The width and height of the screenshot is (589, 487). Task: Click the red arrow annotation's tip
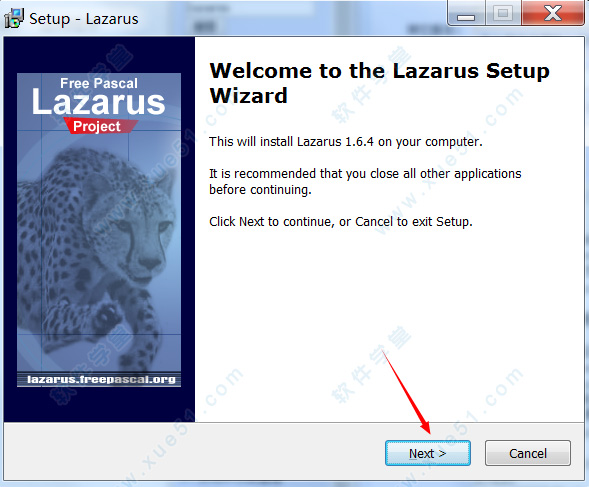pyautogui.click(x=427, y=431)
